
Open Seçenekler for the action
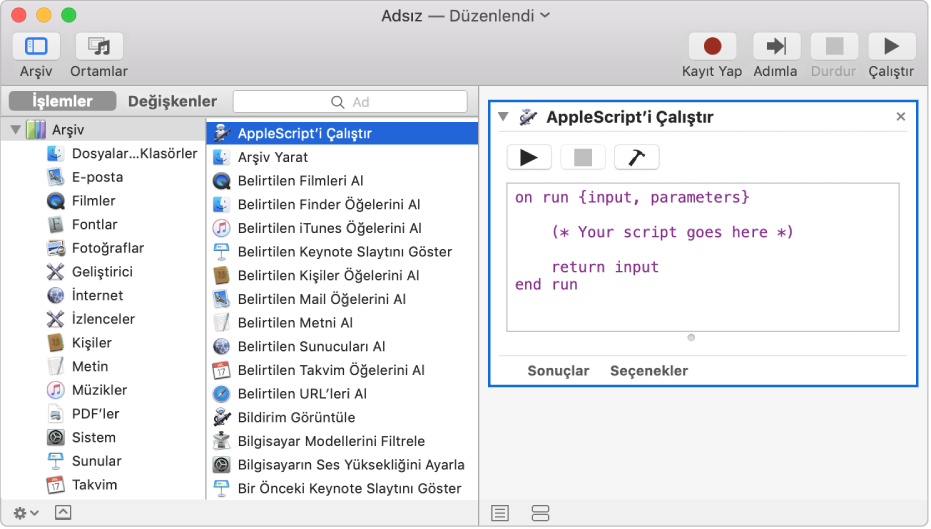[x=649, y=370]
